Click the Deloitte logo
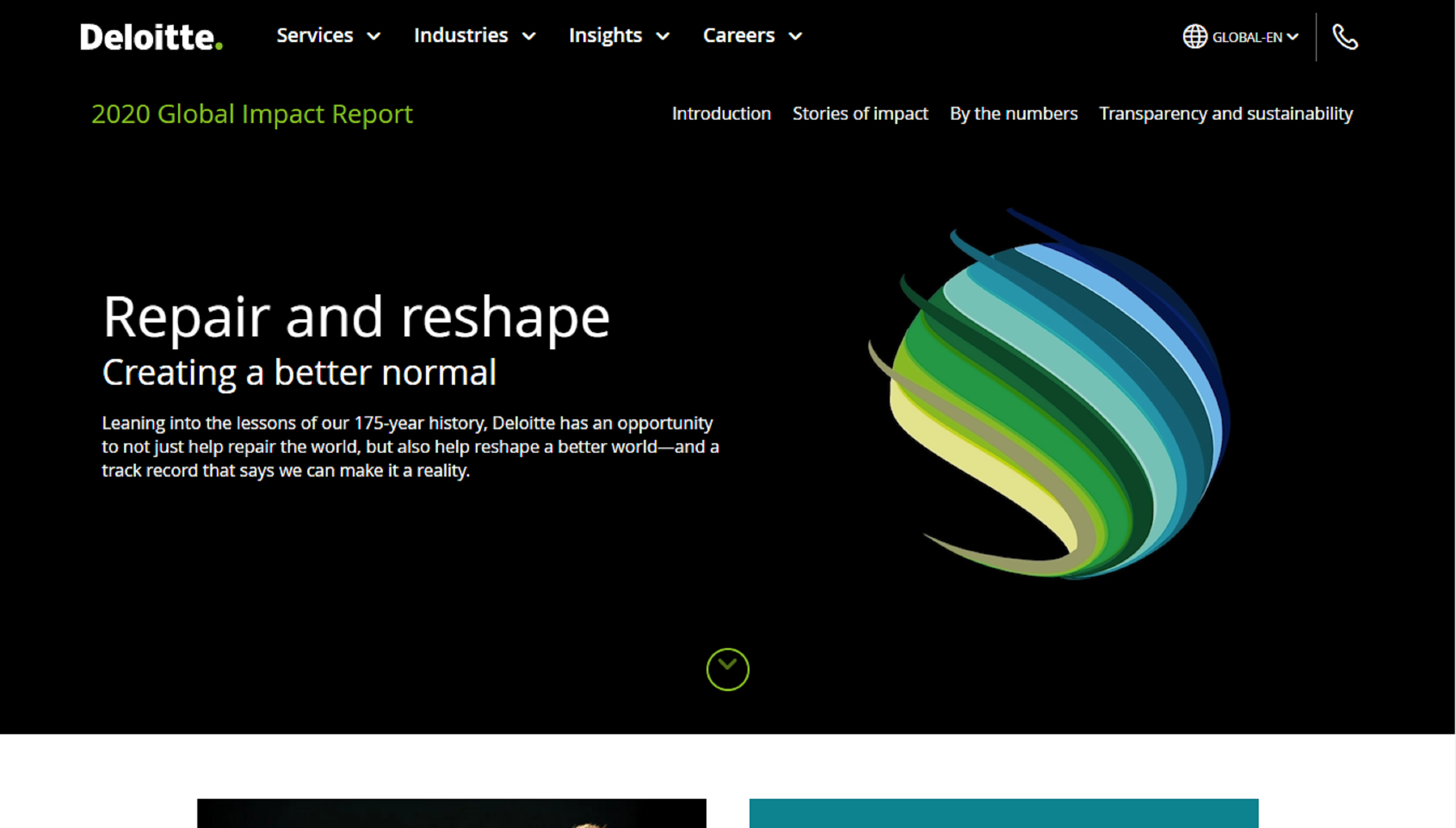Image resolution: width=1456 pixels, height=828 pixels. tap(151, 37)
